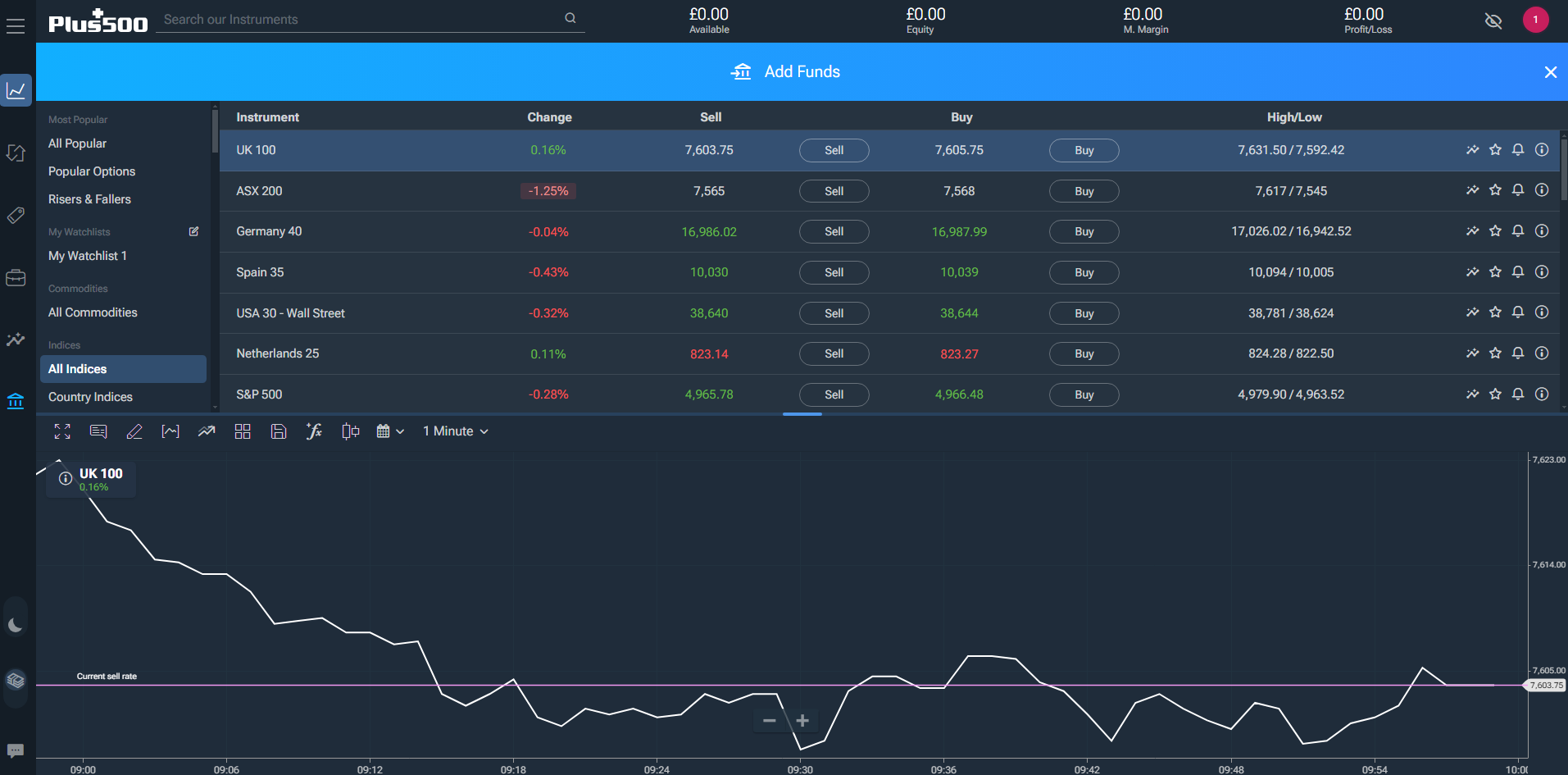Toggle hide balance eye icon
This screenshot has height=775, width=1568.
[1493, 21]
